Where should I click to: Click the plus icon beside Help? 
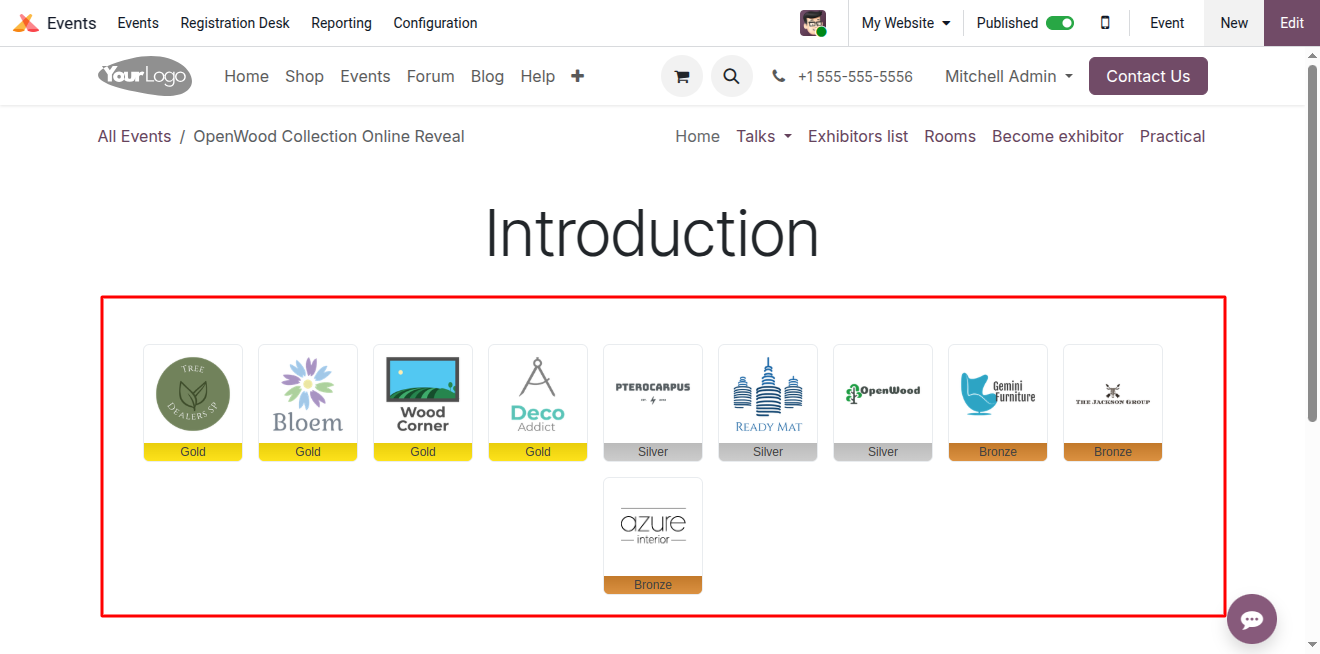[x=577, y=76]
